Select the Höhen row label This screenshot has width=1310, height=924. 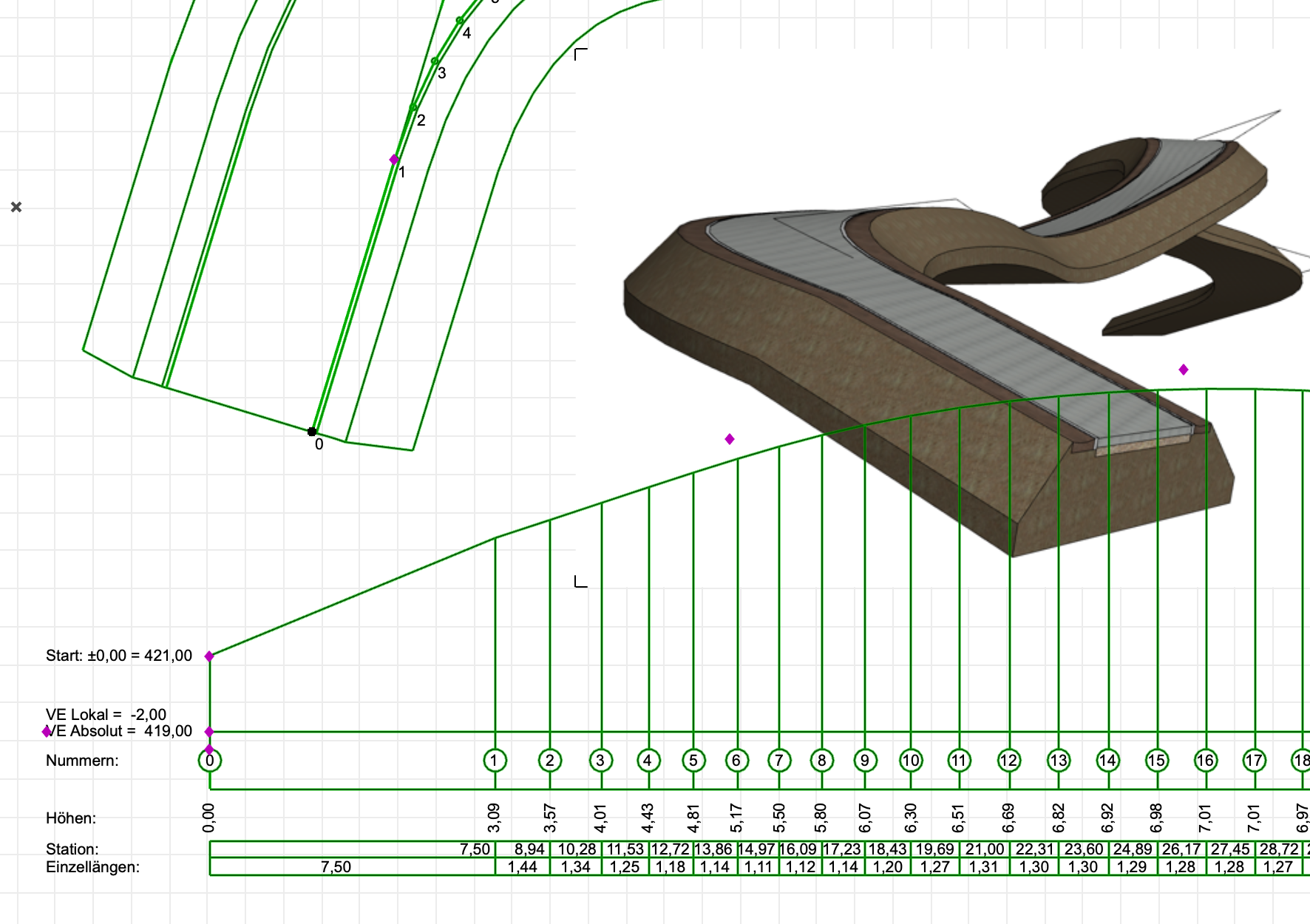click(x=71, y=817)
